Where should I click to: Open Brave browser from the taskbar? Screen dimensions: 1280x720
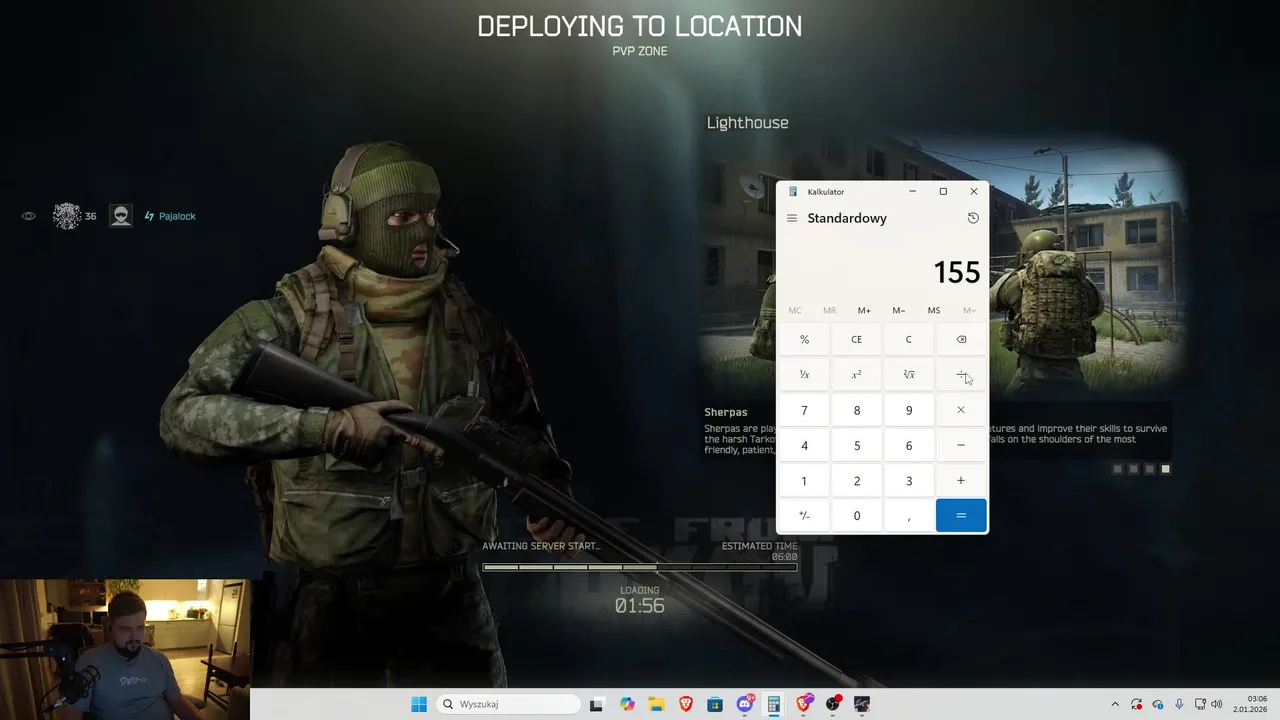click(x=686, y=704)
